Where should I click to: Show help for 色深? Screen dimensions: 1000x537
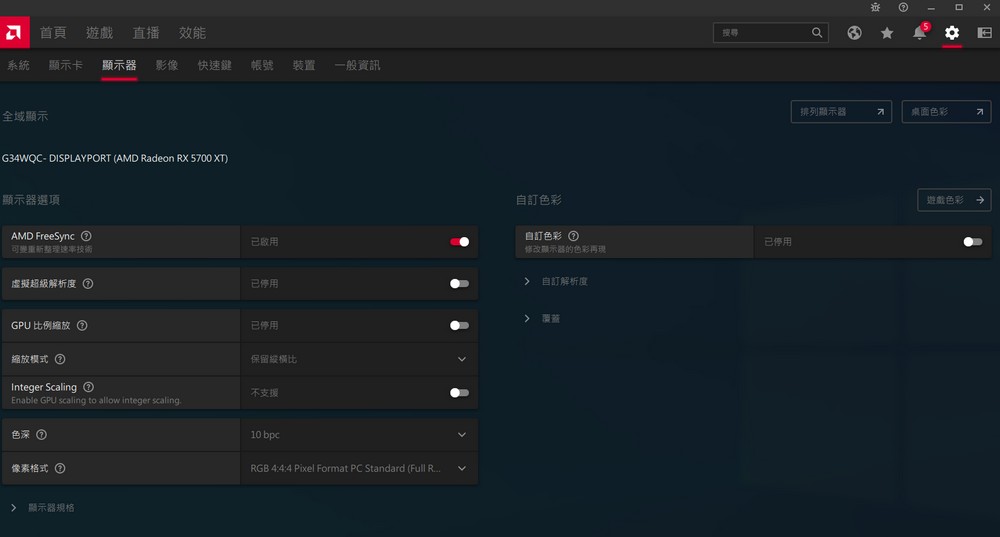pos(41,434)
